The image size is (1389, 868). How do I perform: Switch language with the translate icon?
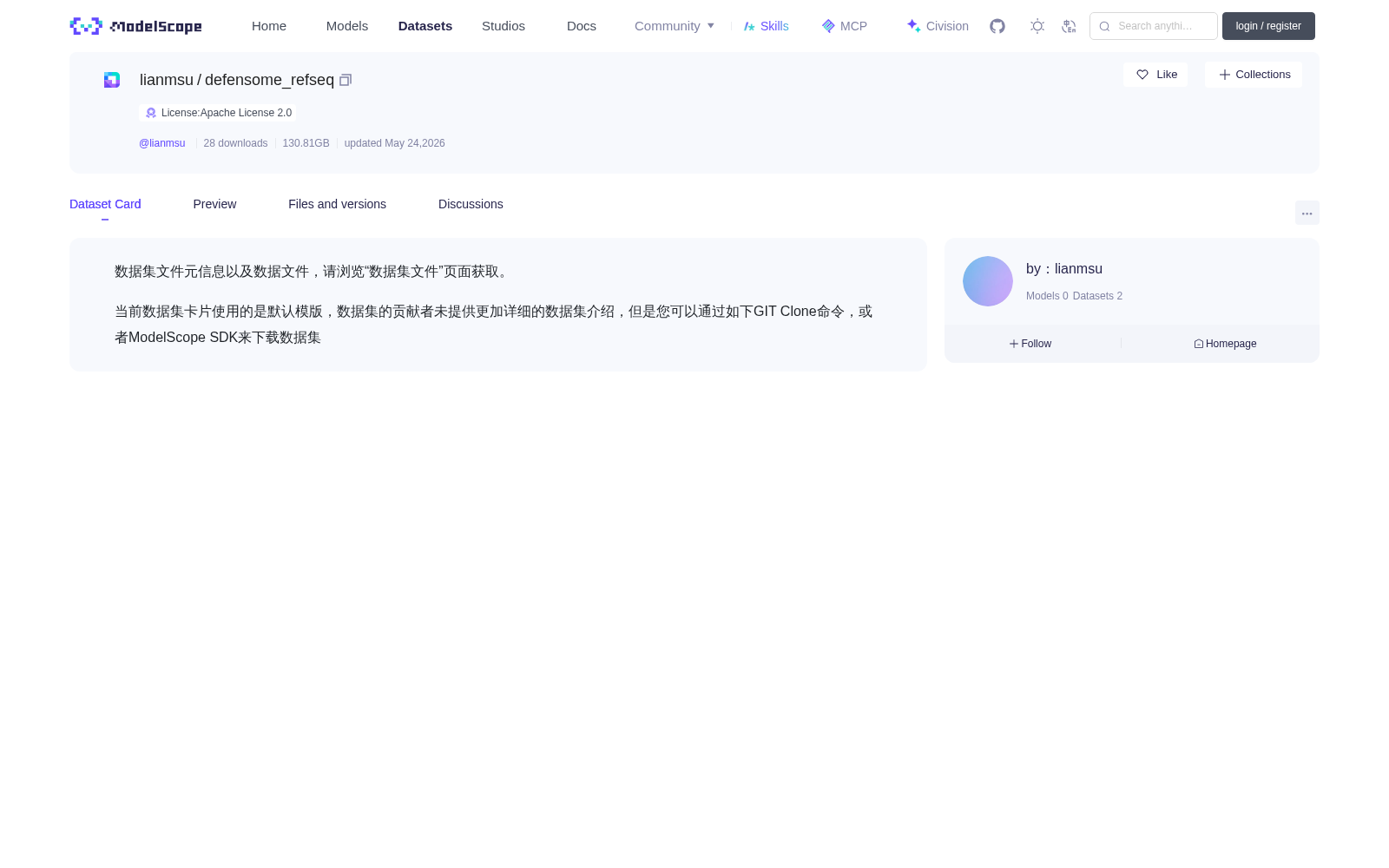tap(1069, 26)
